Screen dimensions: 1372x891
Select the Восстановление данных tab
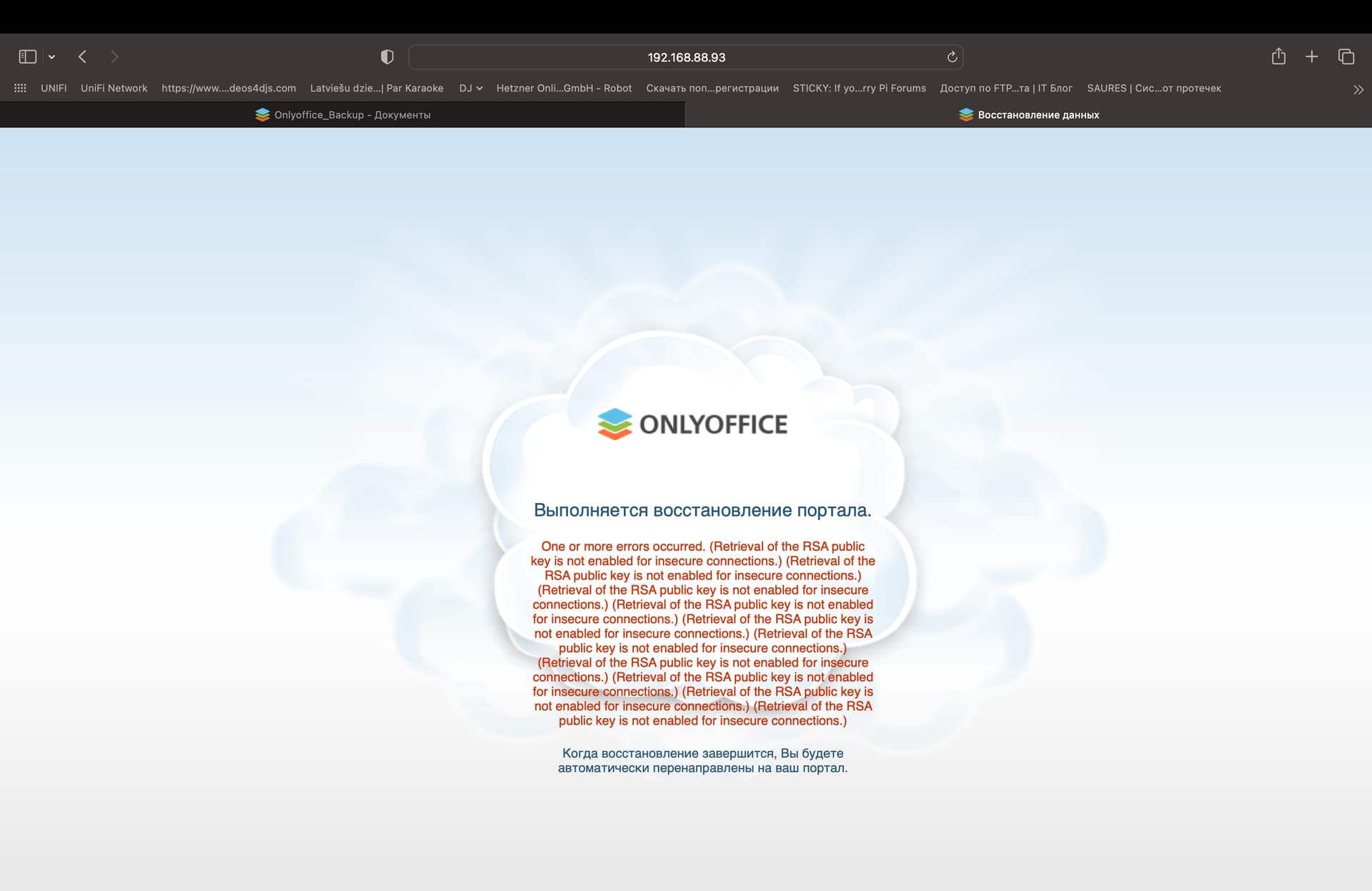click(1029, 114)
